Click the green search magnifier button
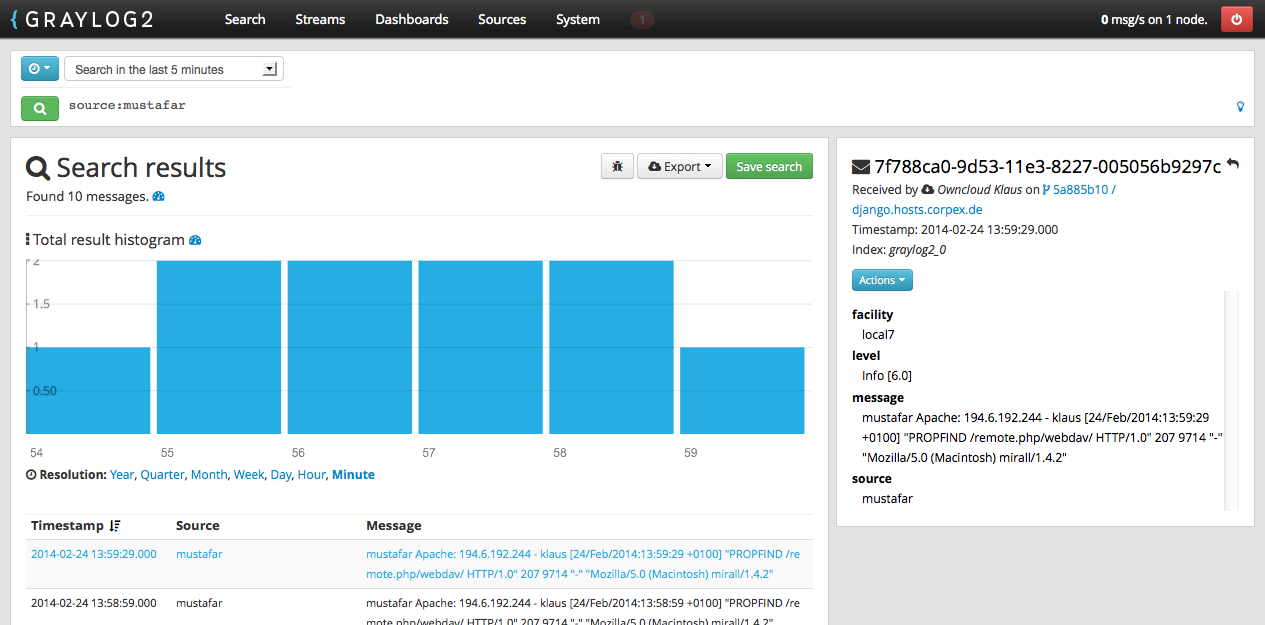Image resolution: width=1265 pixels, height=625 pixels. pyautogui.click(x=40, y=107)
